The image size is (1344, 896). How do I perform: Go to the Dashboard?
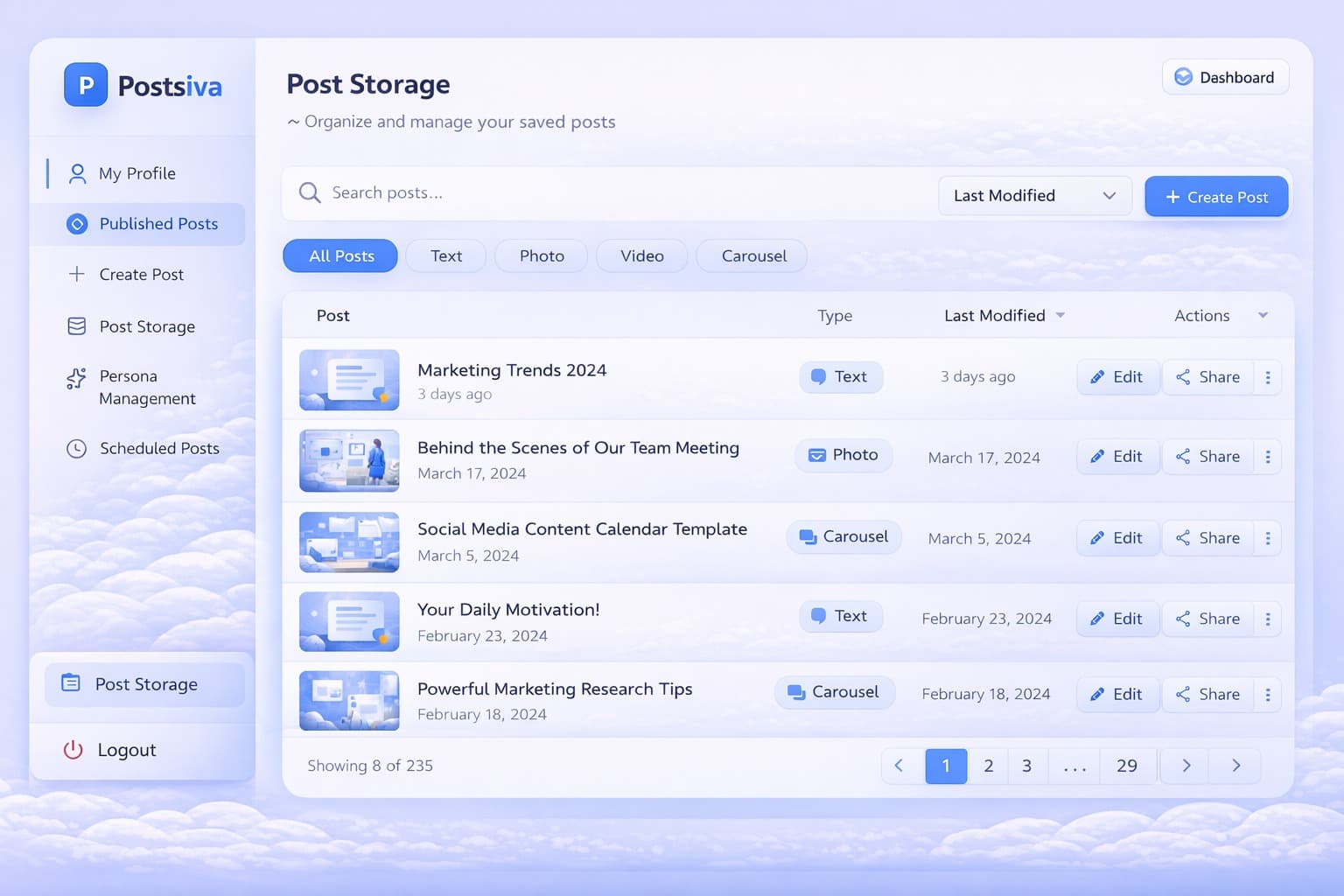[1224, 77]
